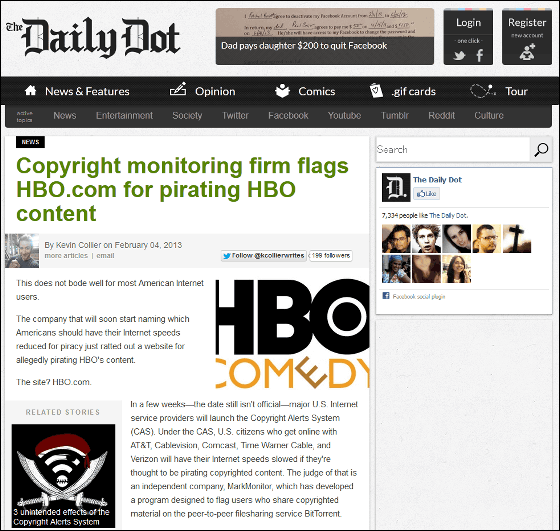Like The Daily Dot on Facebook

tap(426, 194)
